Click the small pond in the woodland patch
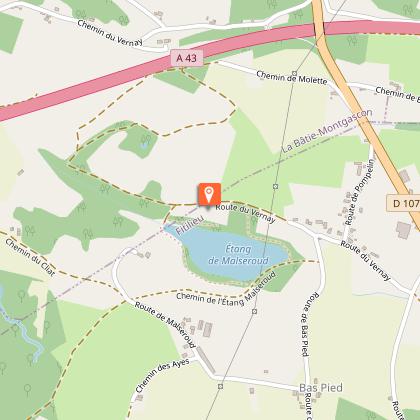Image resolution: width=420 pixels, height=420 pixels. [x=144, y=145]
